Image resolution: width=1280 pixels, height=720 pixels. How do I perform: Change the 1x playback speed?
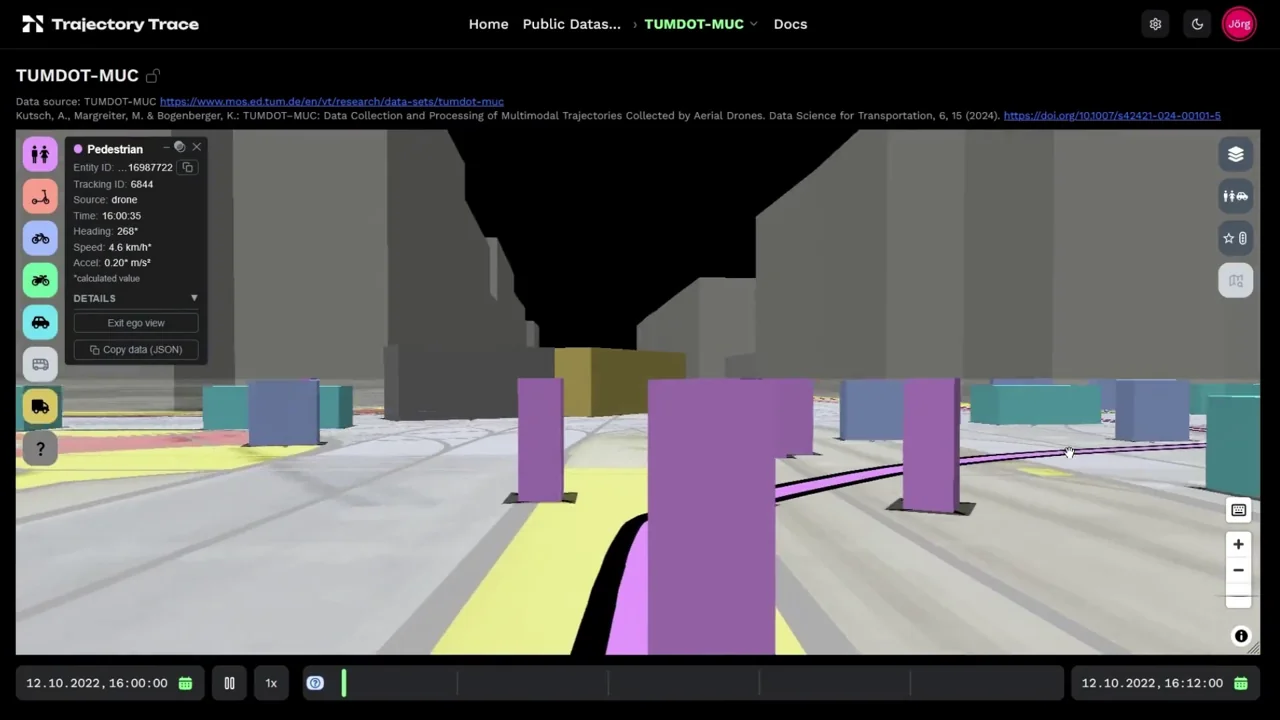[x=271, y=683]
